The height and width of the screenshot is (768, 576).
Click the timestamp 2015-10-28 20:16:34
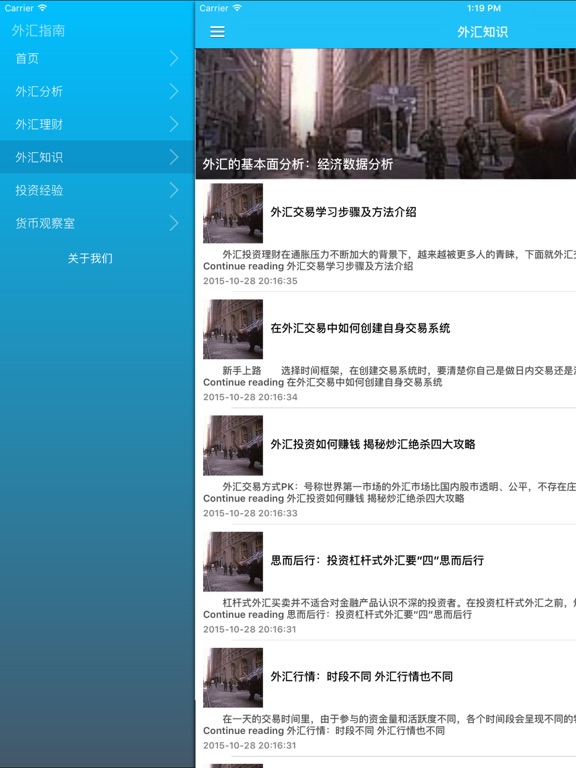pos(250,397)
